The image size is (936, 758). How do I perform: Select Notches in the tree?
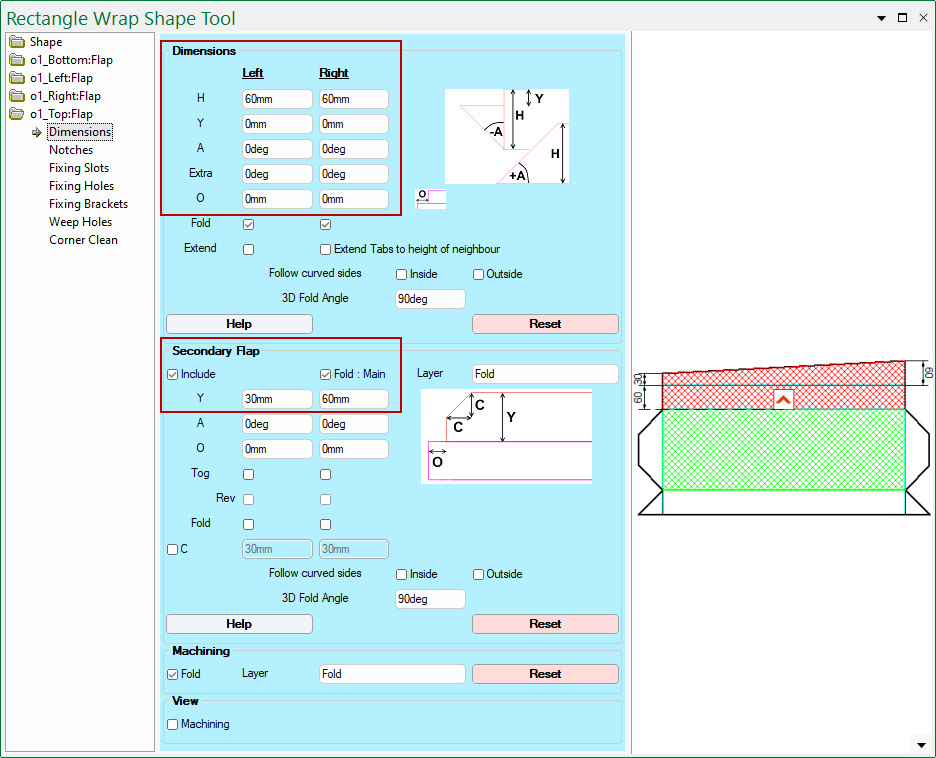(71, 150)
